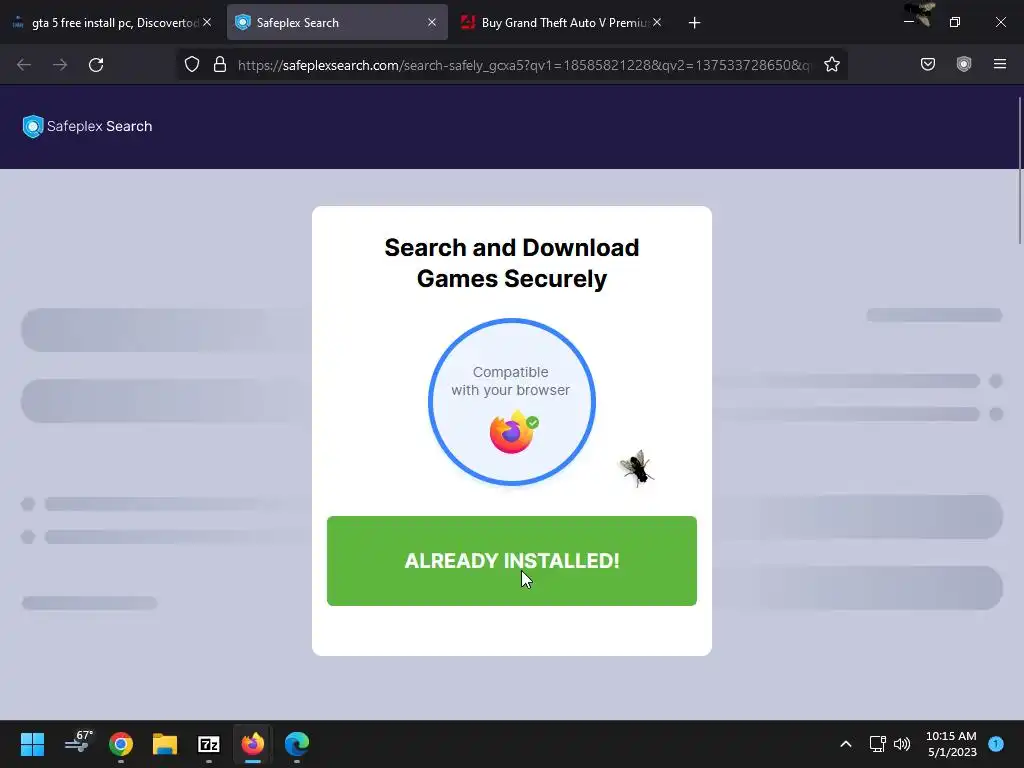This screenshot has height=768, width=1024.
Task: Go back to previous page
Action: (24, 65)
